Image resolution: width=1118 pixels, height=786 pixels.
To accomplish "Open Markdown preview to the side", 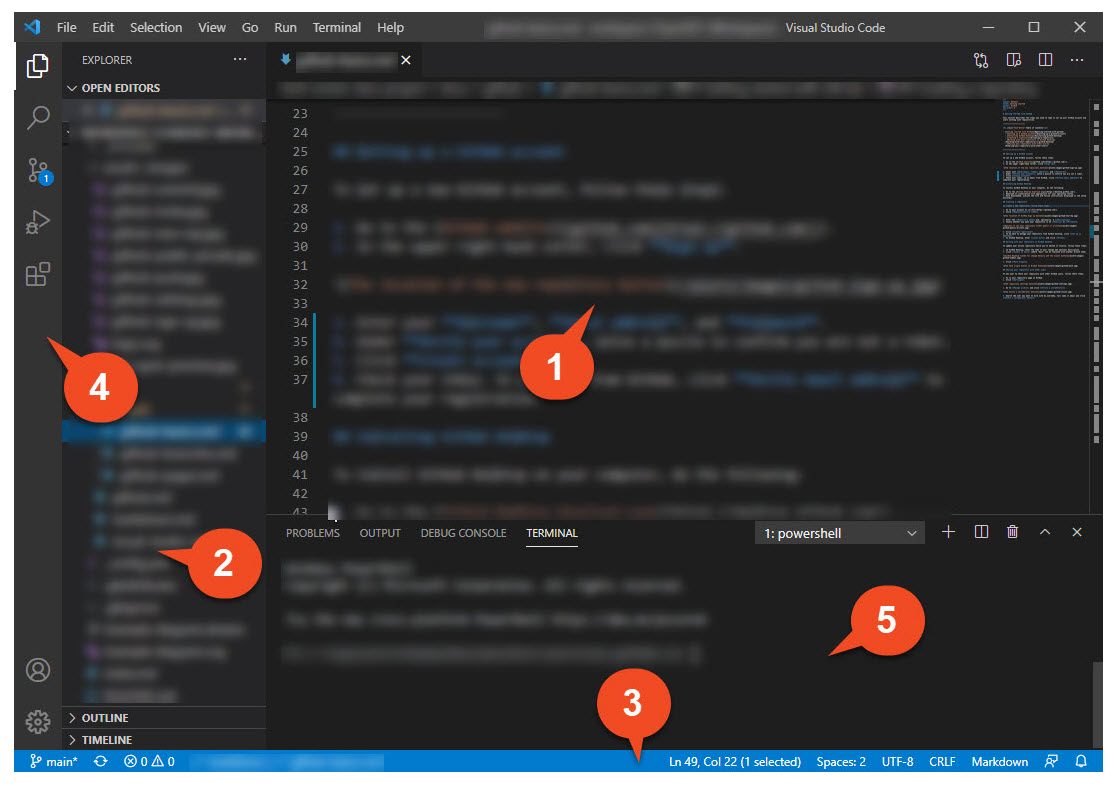I will [x=1013, y=60].
